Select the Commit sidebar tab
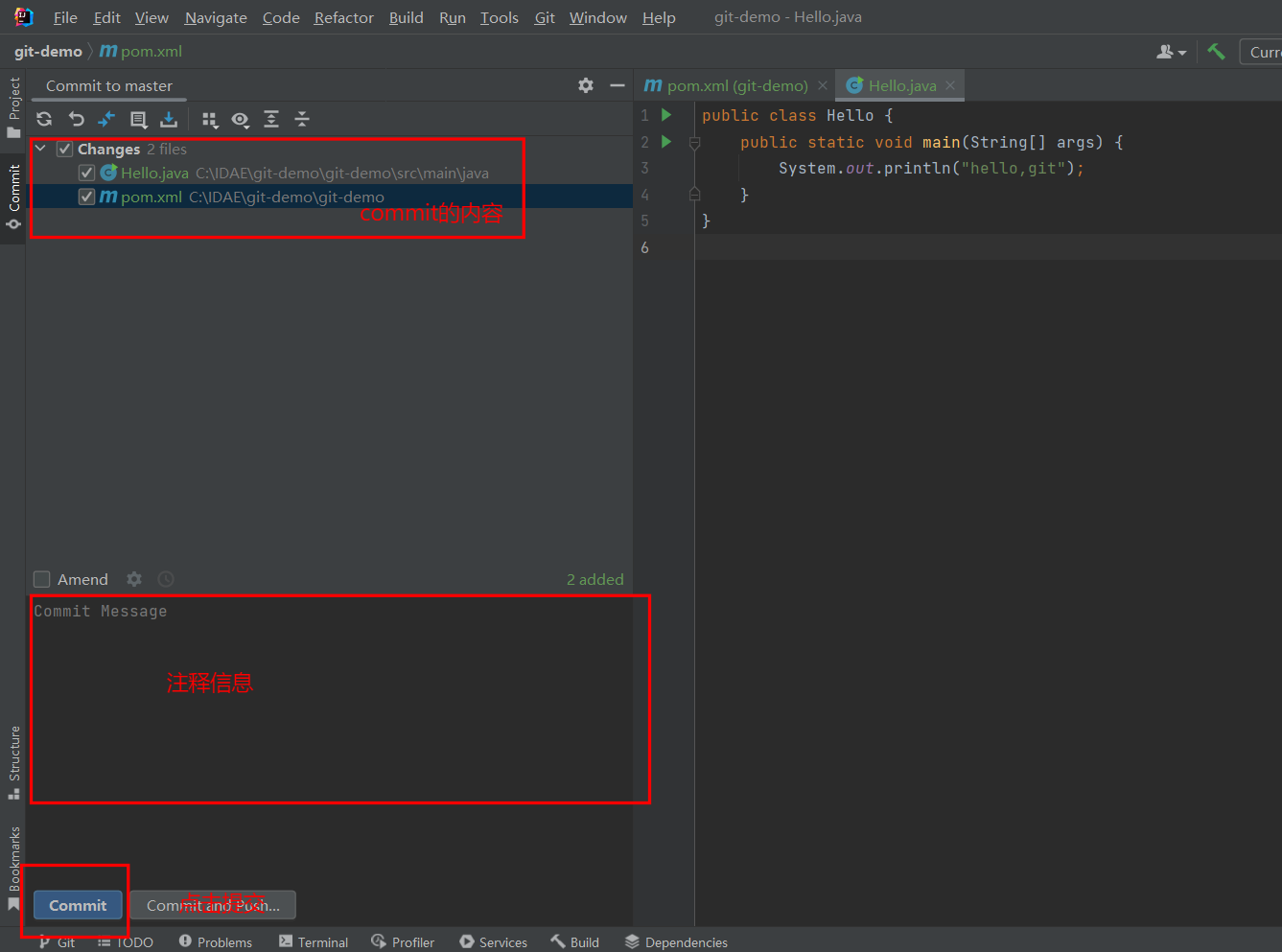 13,197
